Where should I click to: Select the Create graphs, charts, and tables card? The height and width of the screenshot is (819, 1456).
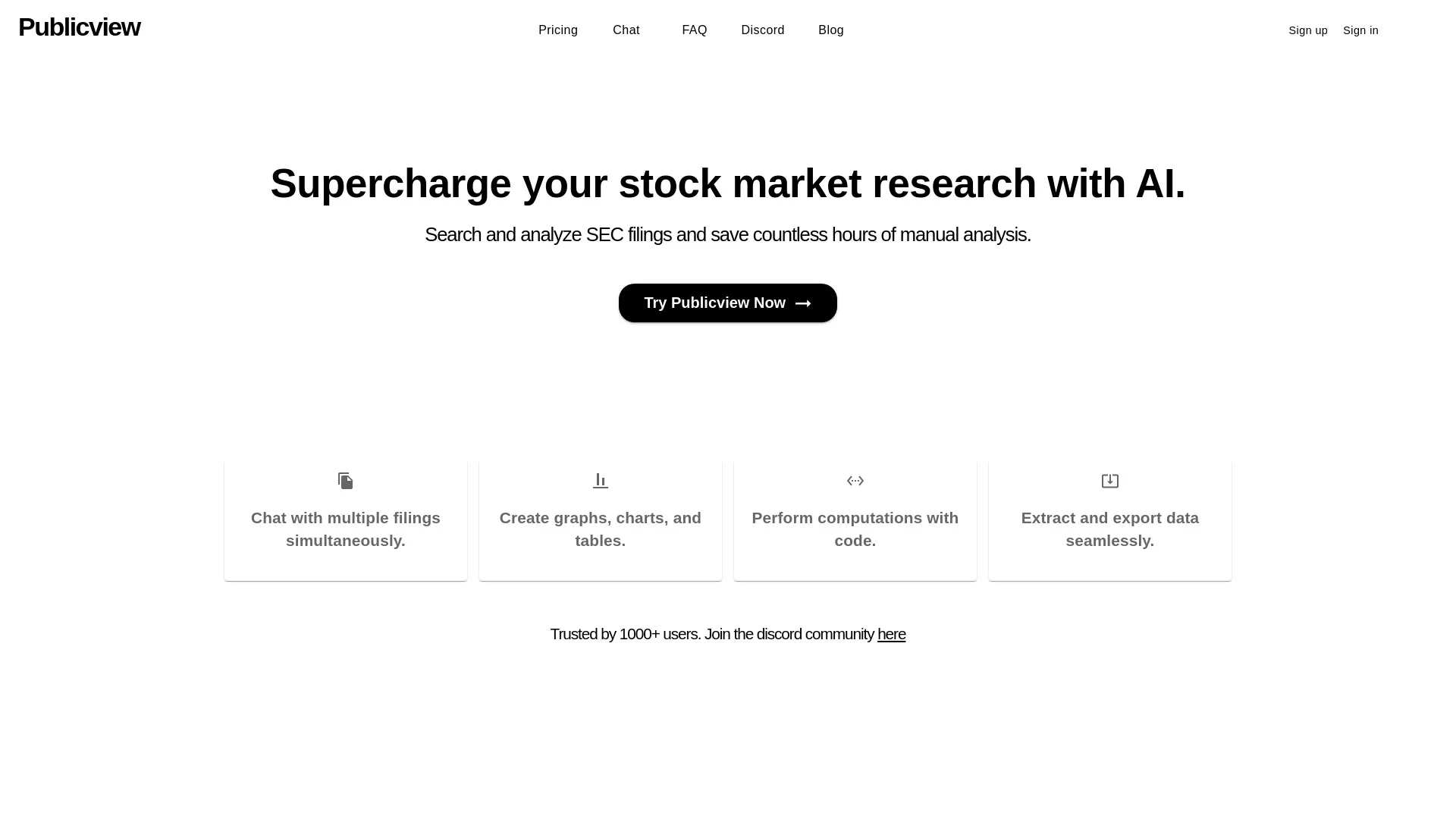pyautogui.click(x=600, y=519)
